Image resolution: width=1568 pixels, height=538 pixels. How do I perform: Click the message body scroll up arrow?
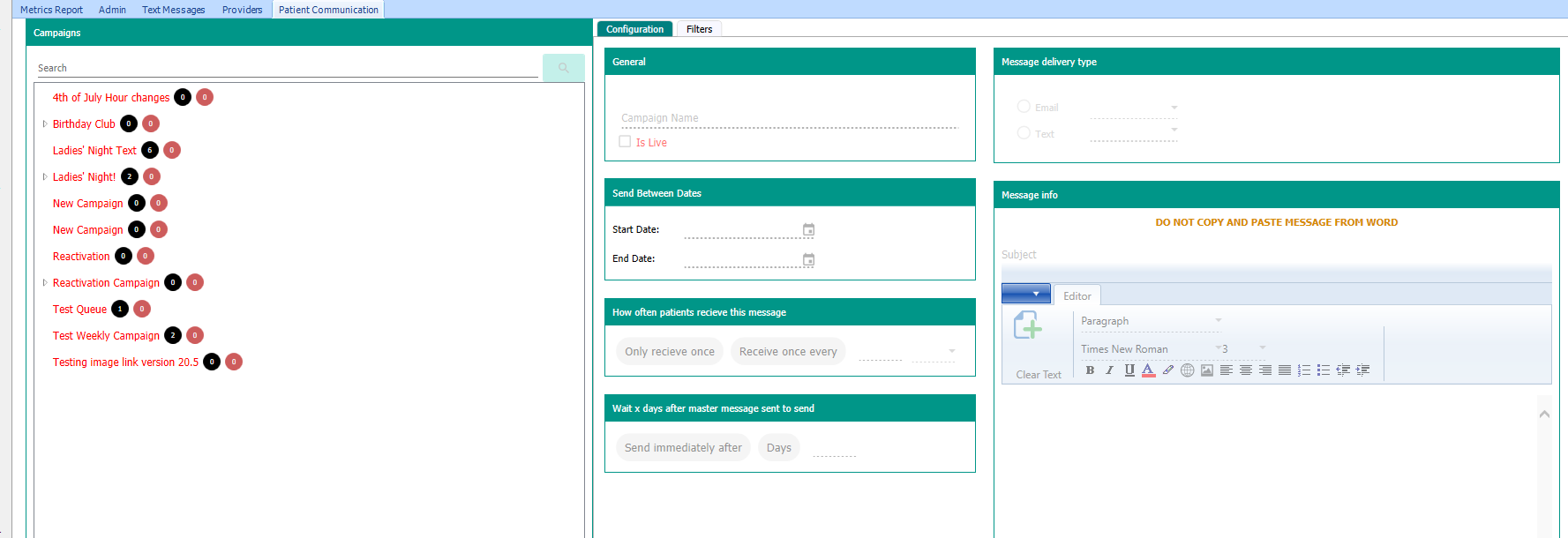click(1544, 414)
